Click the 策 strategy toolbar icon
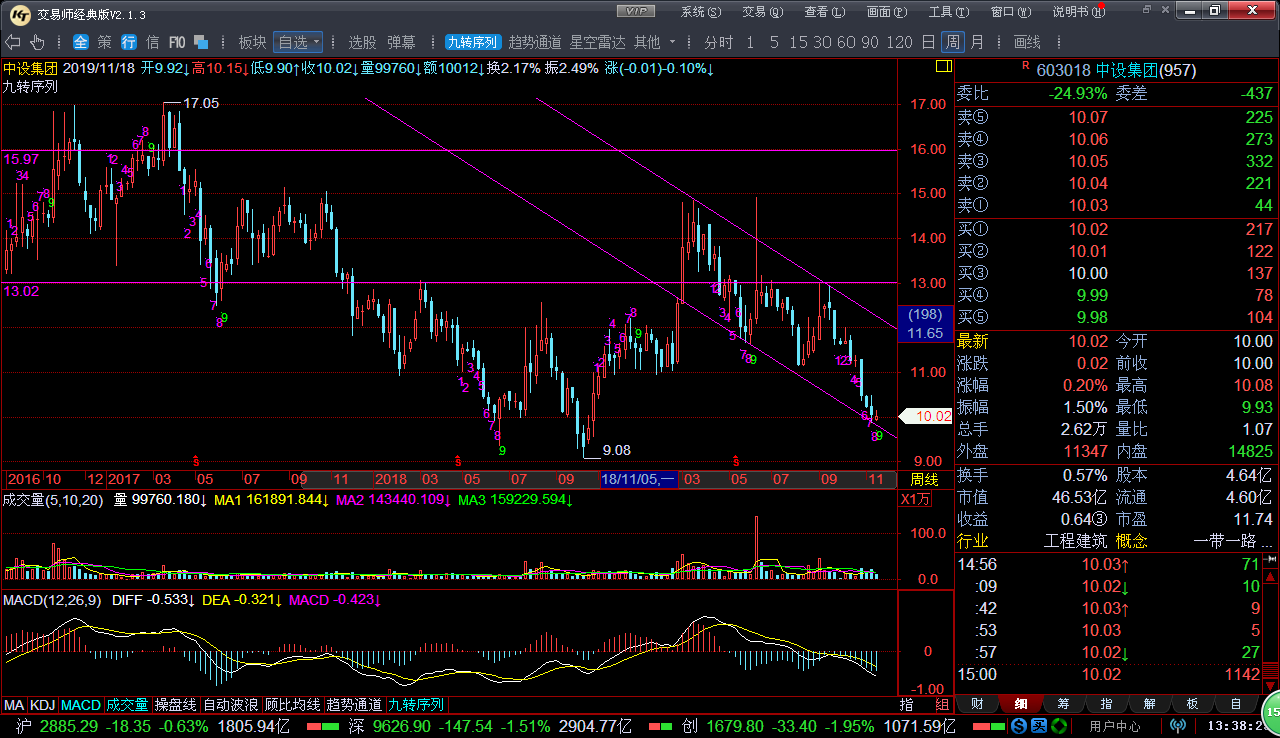The width and height of the screenshot is (1280, 738). (x=105, y=42)
